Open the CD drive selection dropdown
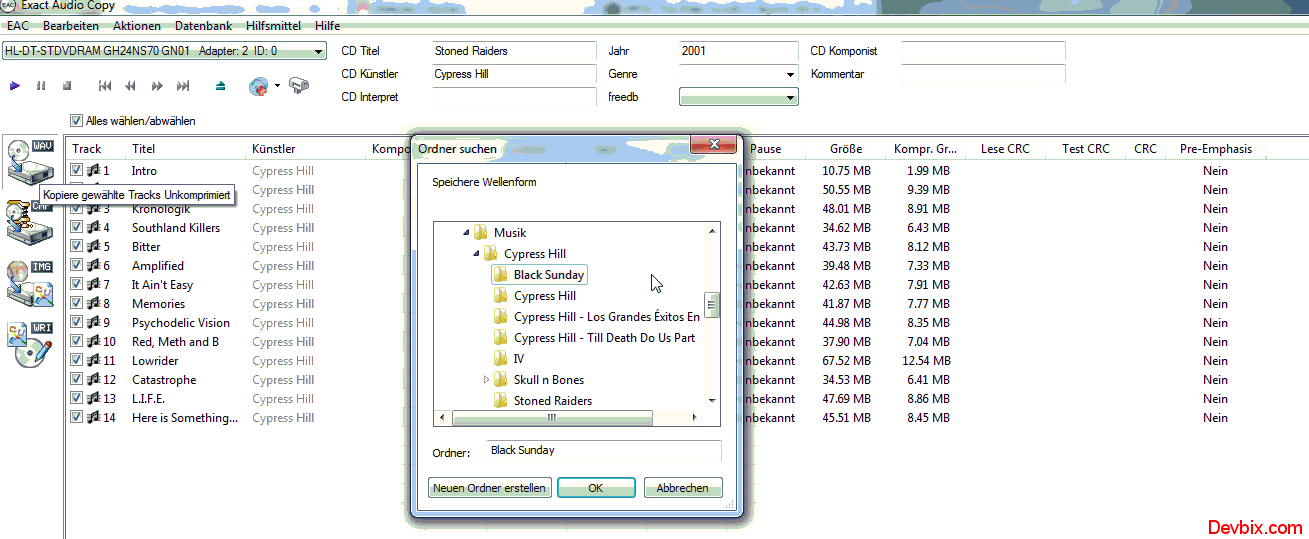1309x539 pixels. (318, 51)
